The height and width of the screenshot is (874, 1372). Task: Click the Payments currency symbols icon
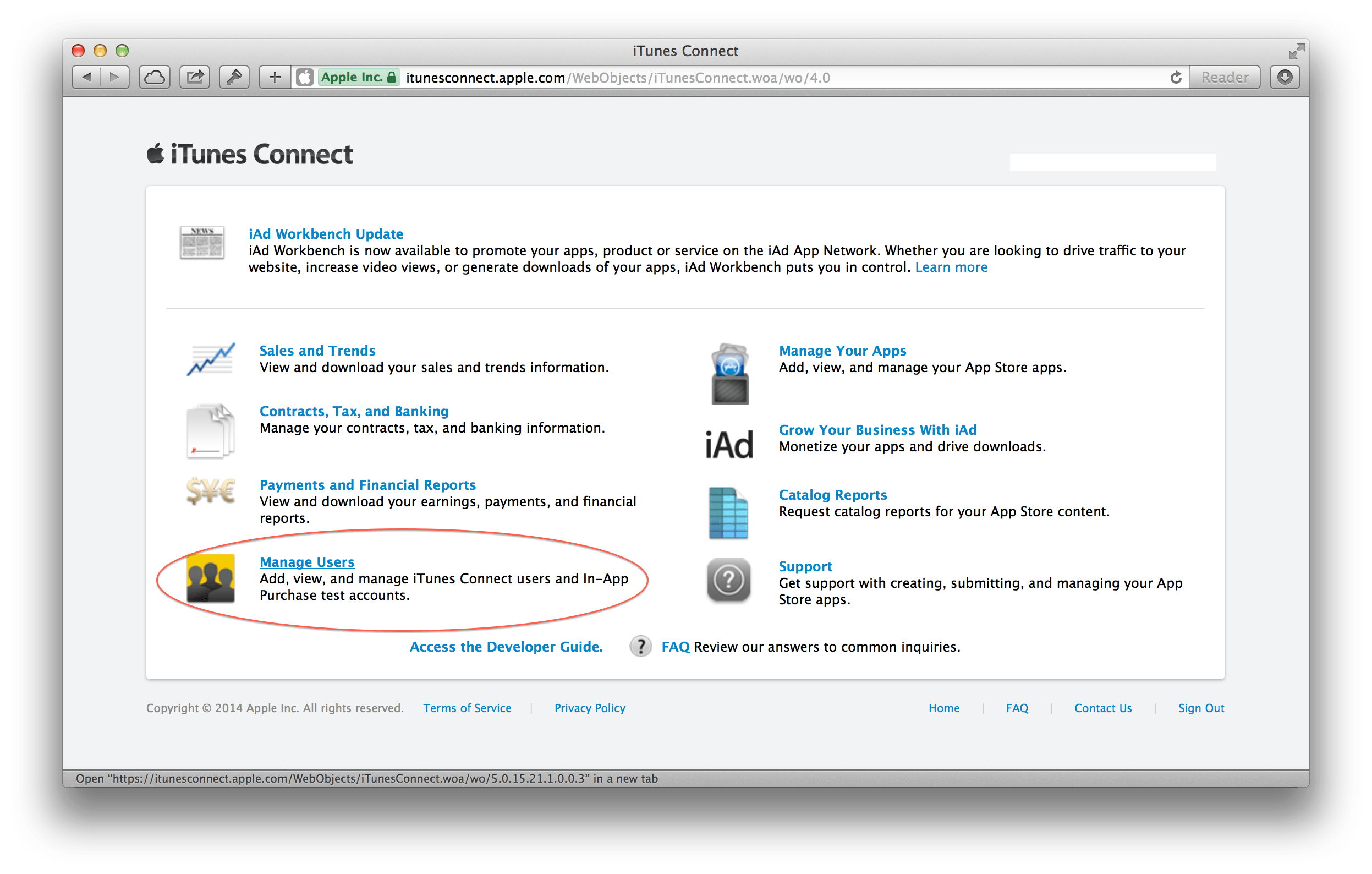(x=210, y=490)
